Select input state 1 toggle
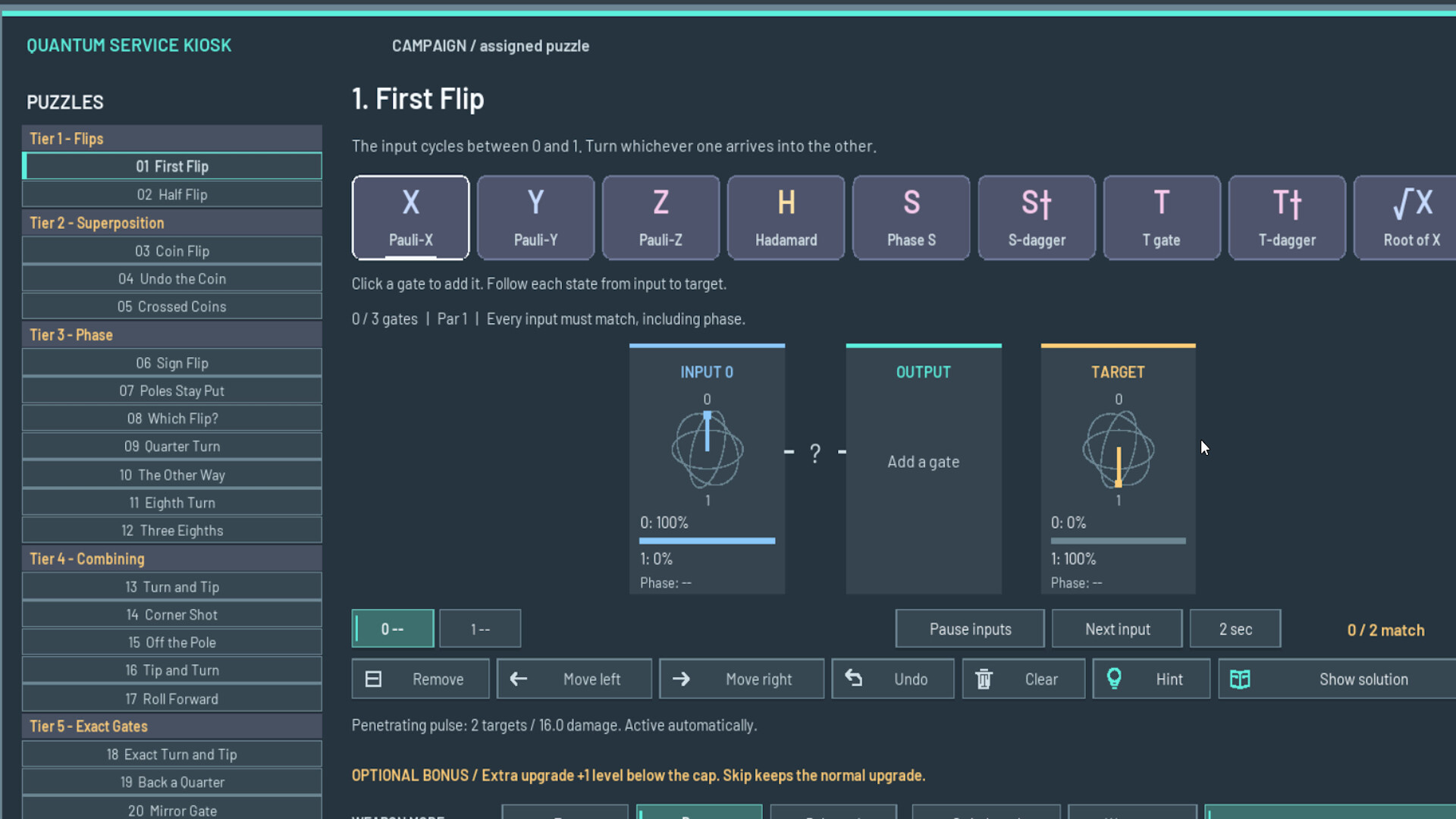The height and width of the screenshot is (819, 1456). click(480, 629)
